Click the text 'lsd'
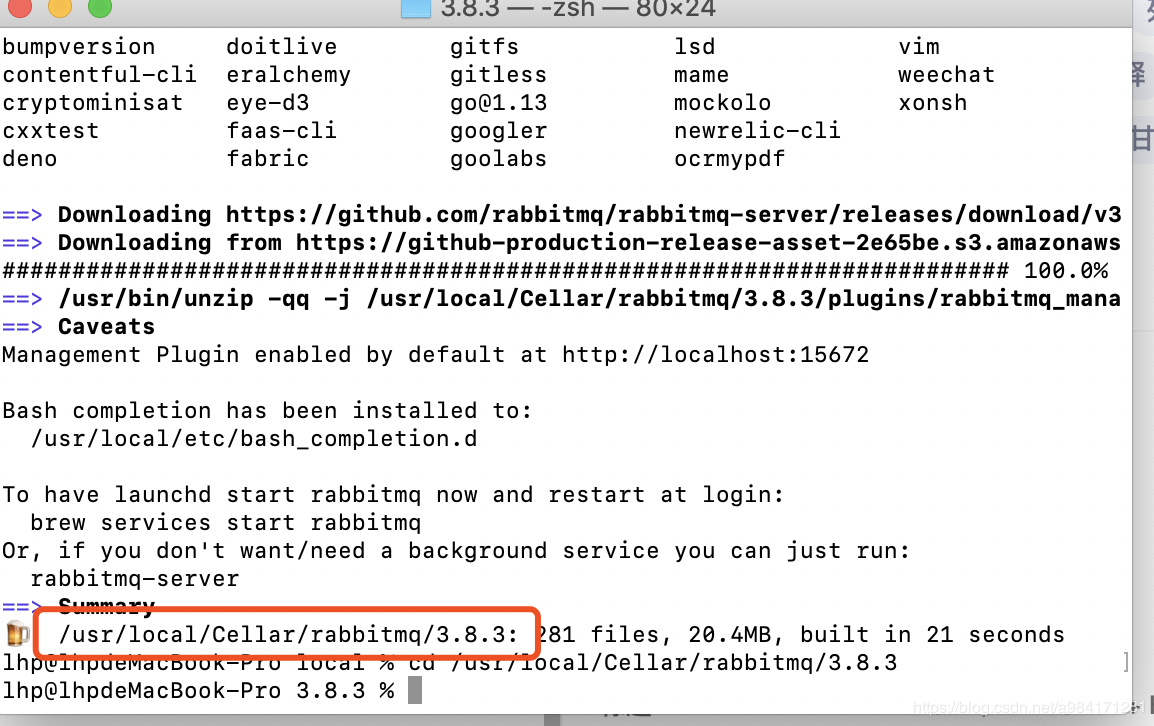The height and width of the screenshot is (726, 1154). point(695,47)
